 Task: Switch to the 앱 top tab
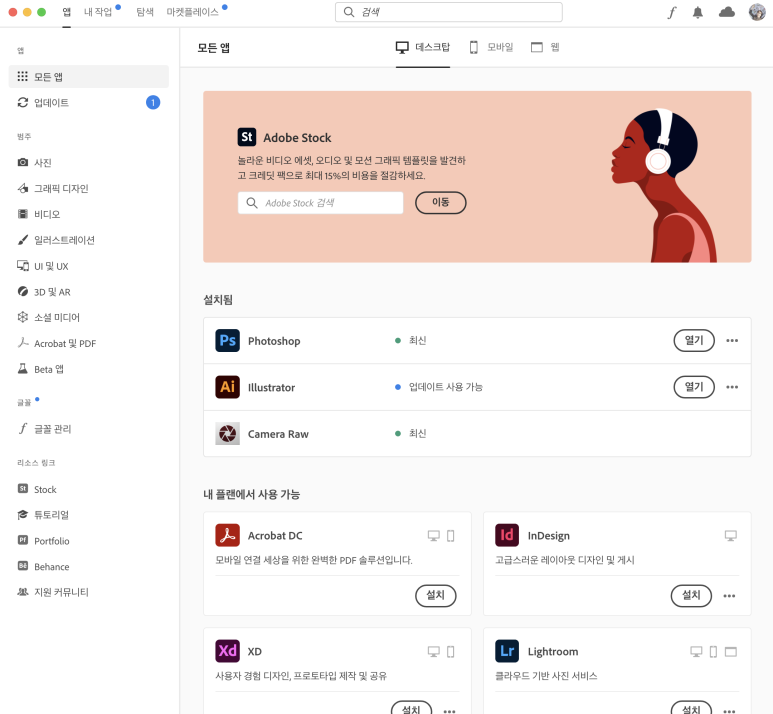(x=67, y=12)
